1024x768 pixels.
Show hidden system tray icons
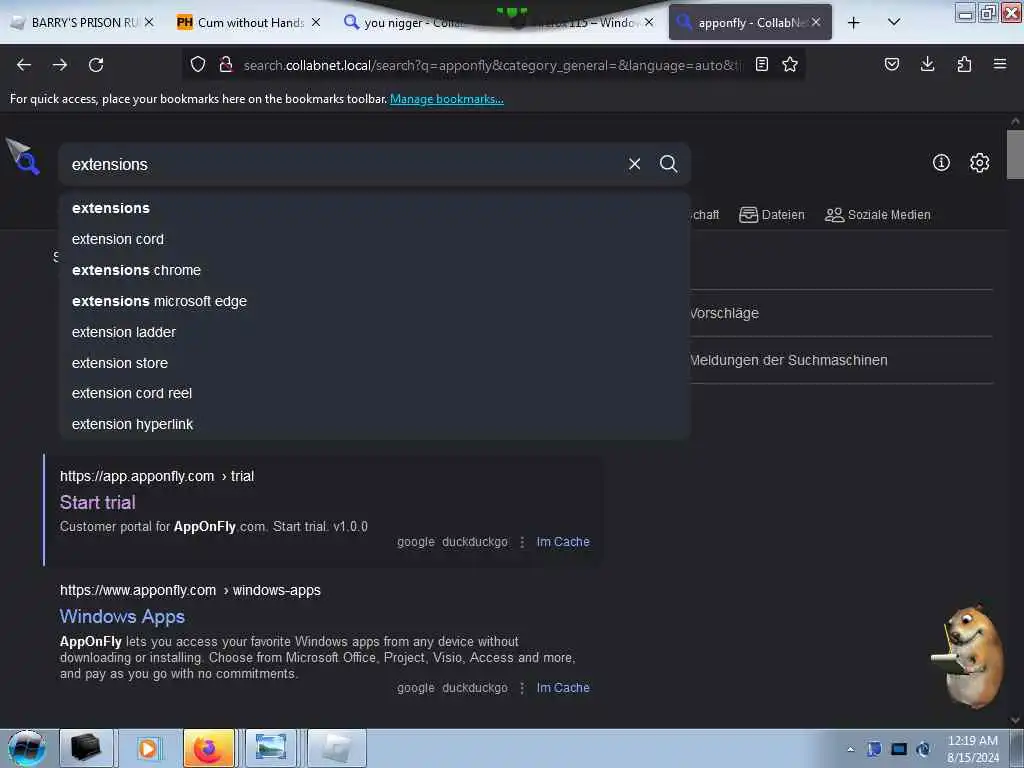click(x=850, y=749)
